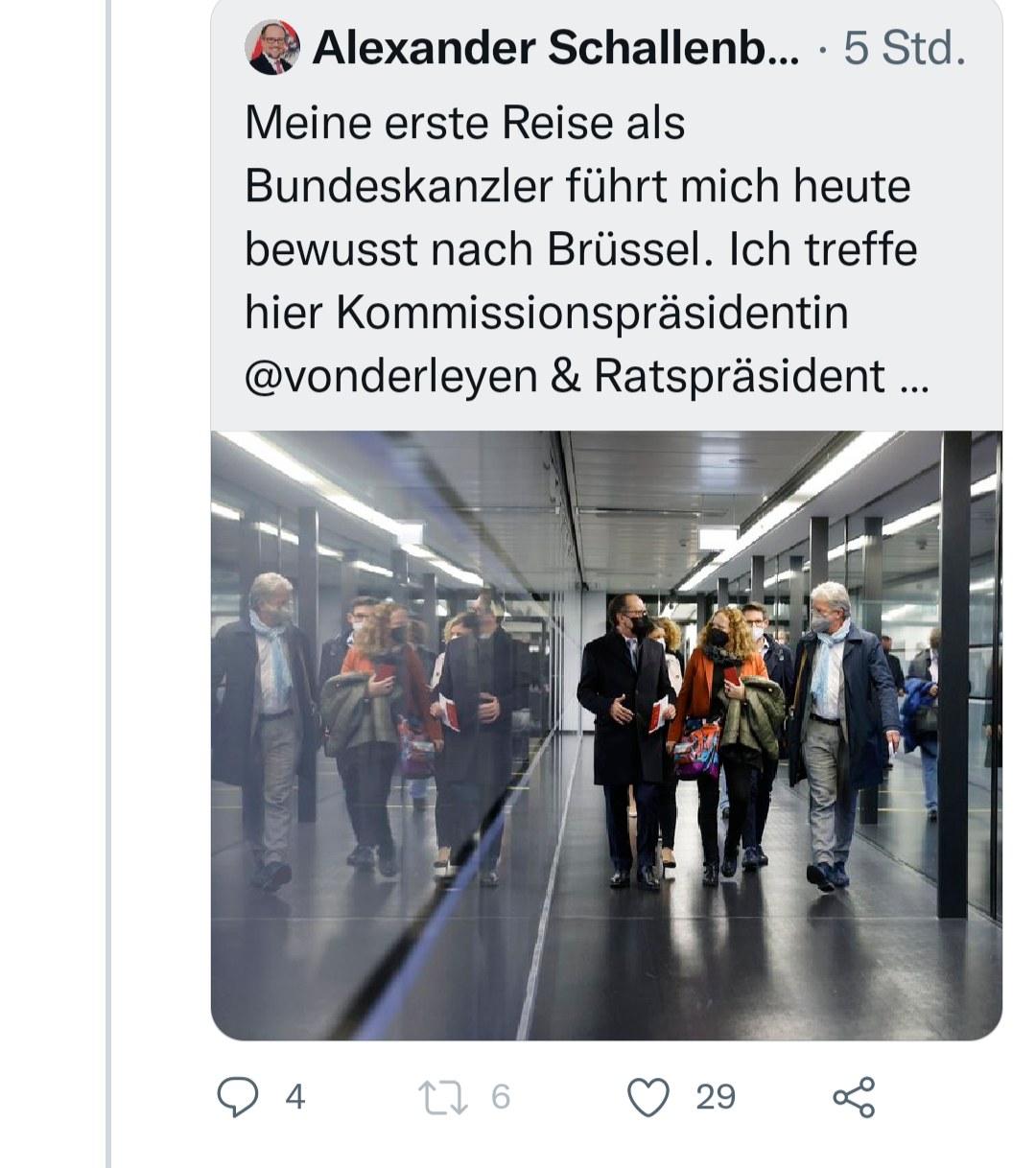1036x1168 pixels.
Task: Open the share icon options
Action: [853, 1097]
